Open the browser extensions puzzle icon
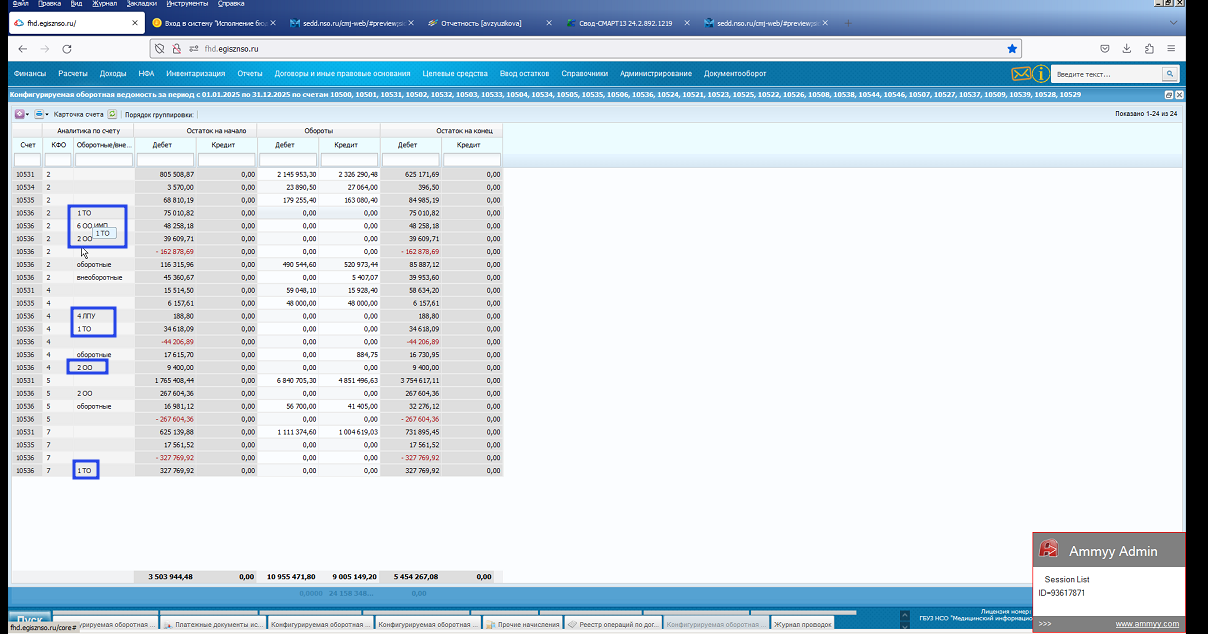This screenshot has height=634, width=1208. (x=1149, y=48)
